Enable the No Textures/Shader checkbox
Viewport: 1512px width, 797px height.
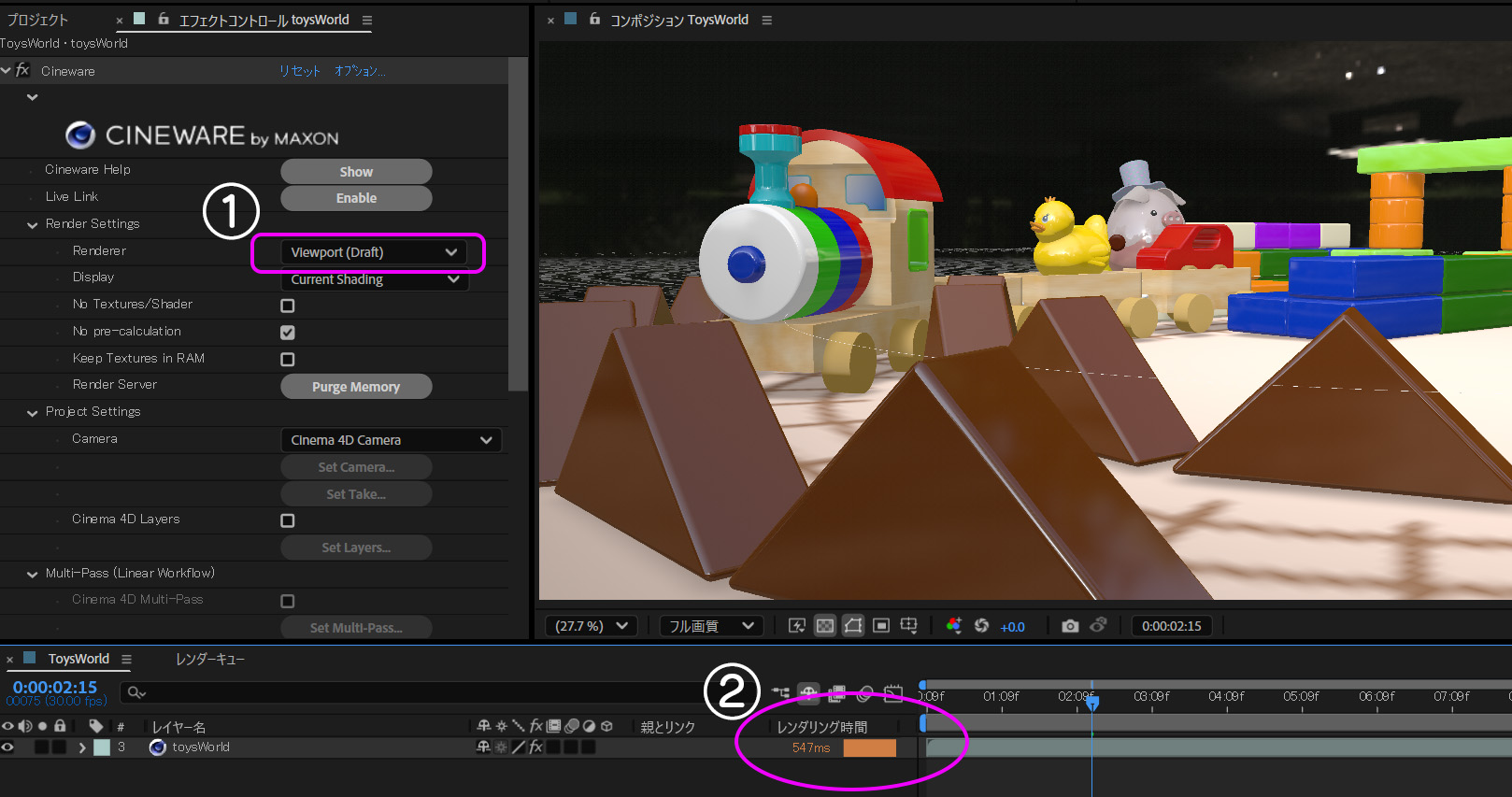click(288, 306)
